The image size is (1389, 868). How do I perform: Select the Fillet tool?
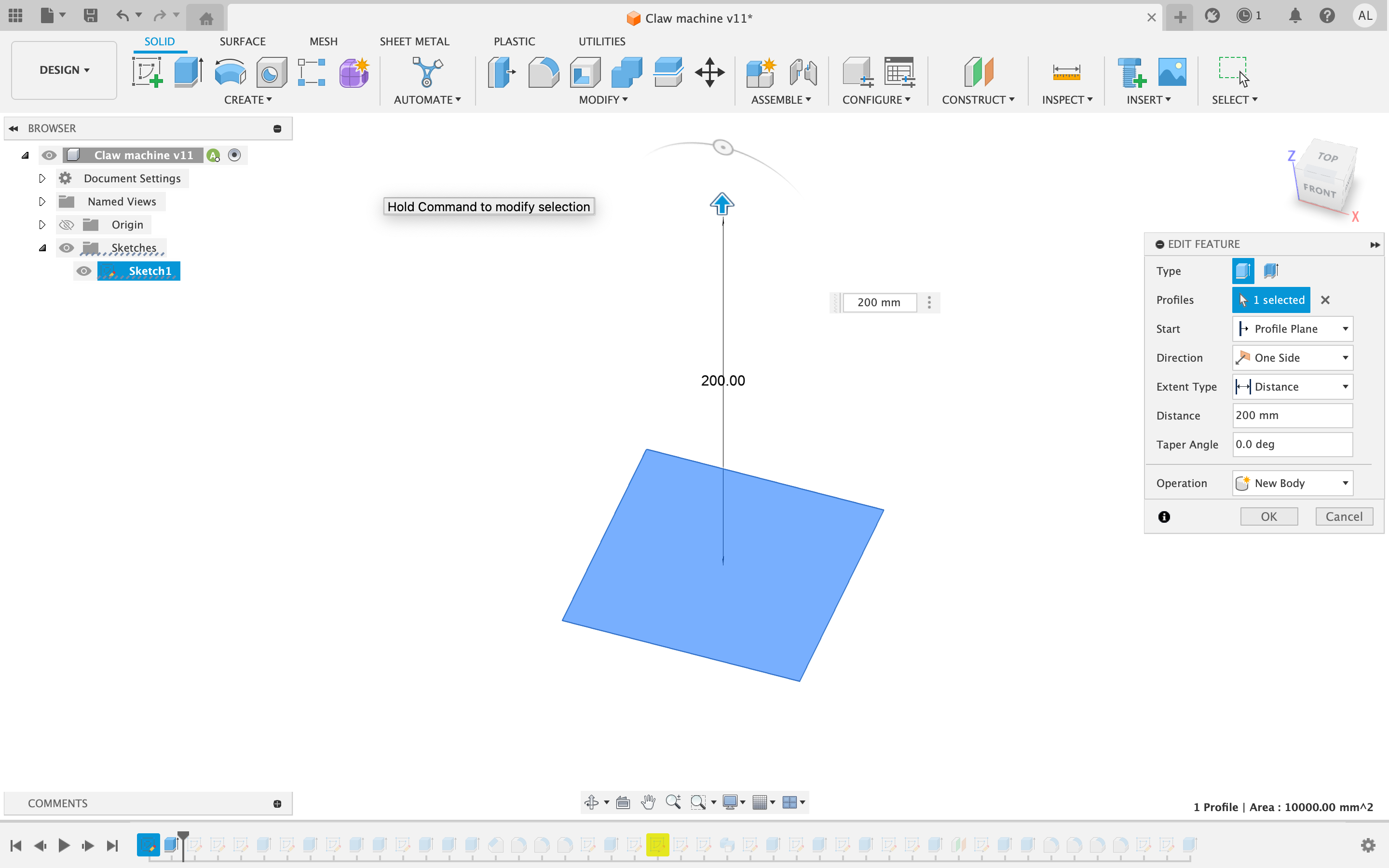[544, 72]
